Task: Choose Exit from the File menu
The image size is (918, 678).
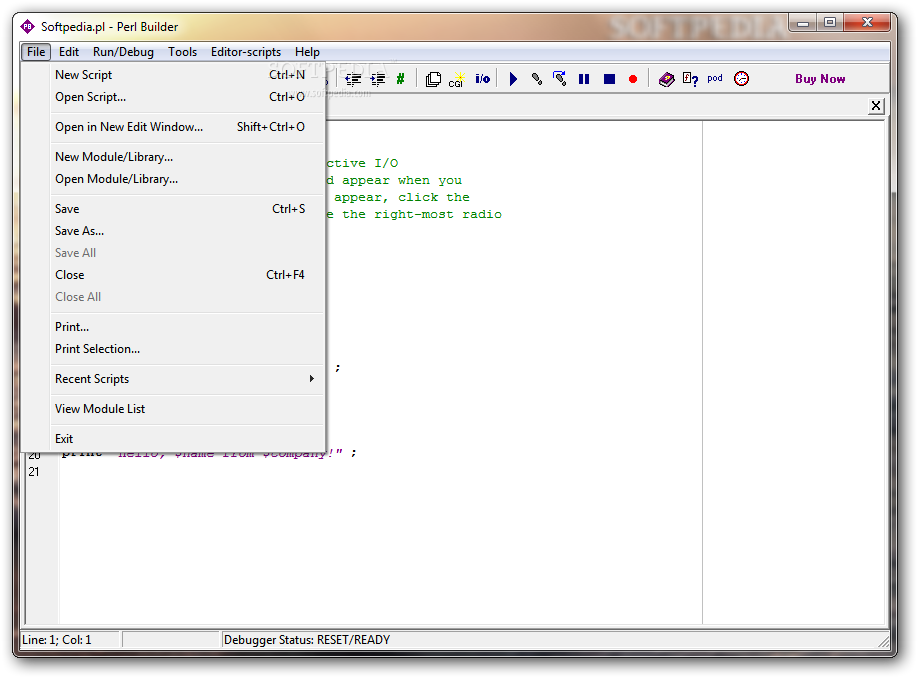Action: point(187,439)
